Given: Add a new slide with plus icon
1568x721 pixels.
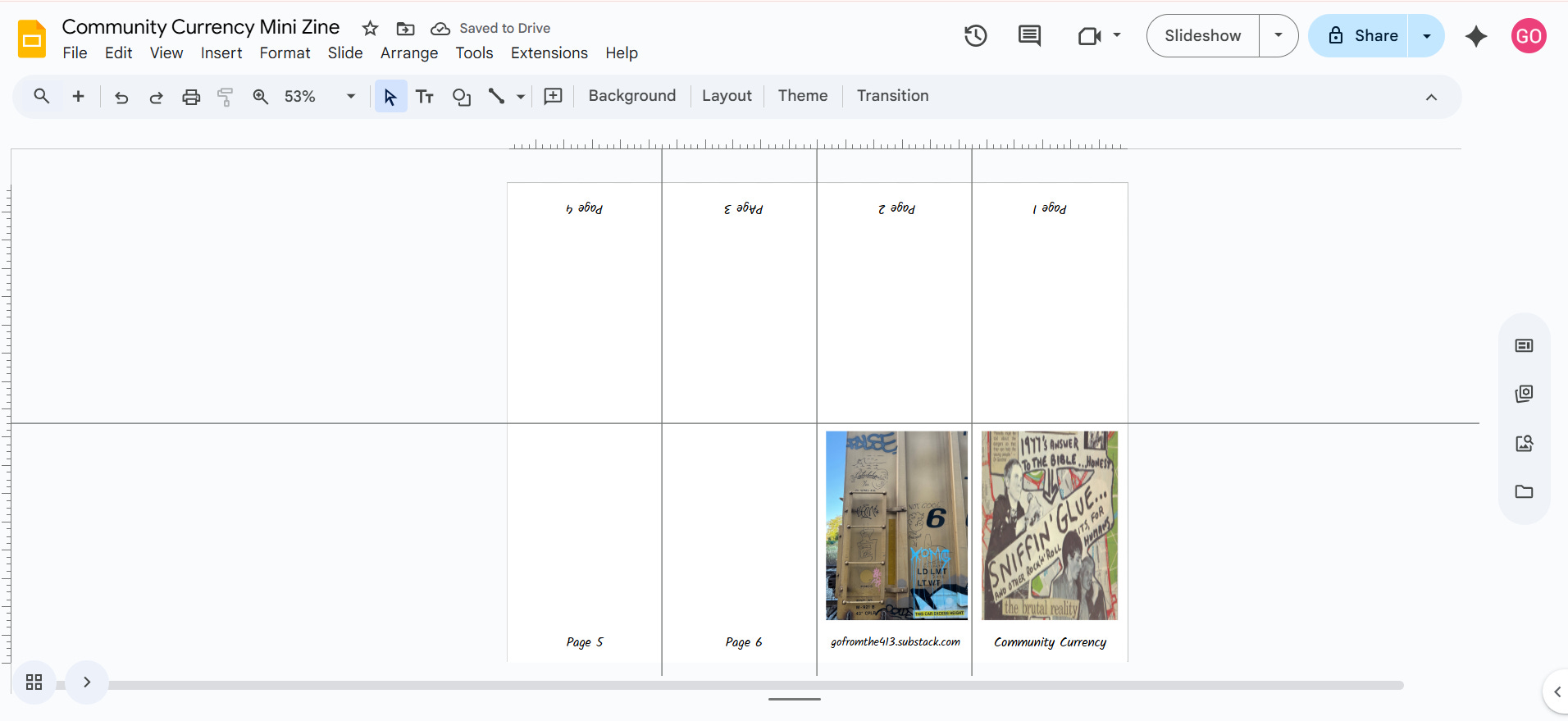Looking at the screenshot, I should point(78,97).
